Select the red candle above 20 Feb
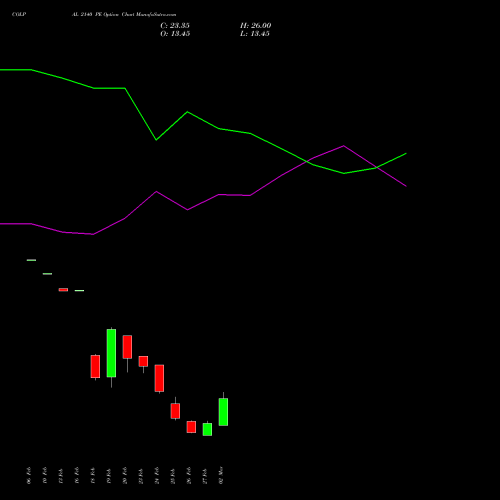This screenshot has height=500, width=500. [127, 347]
